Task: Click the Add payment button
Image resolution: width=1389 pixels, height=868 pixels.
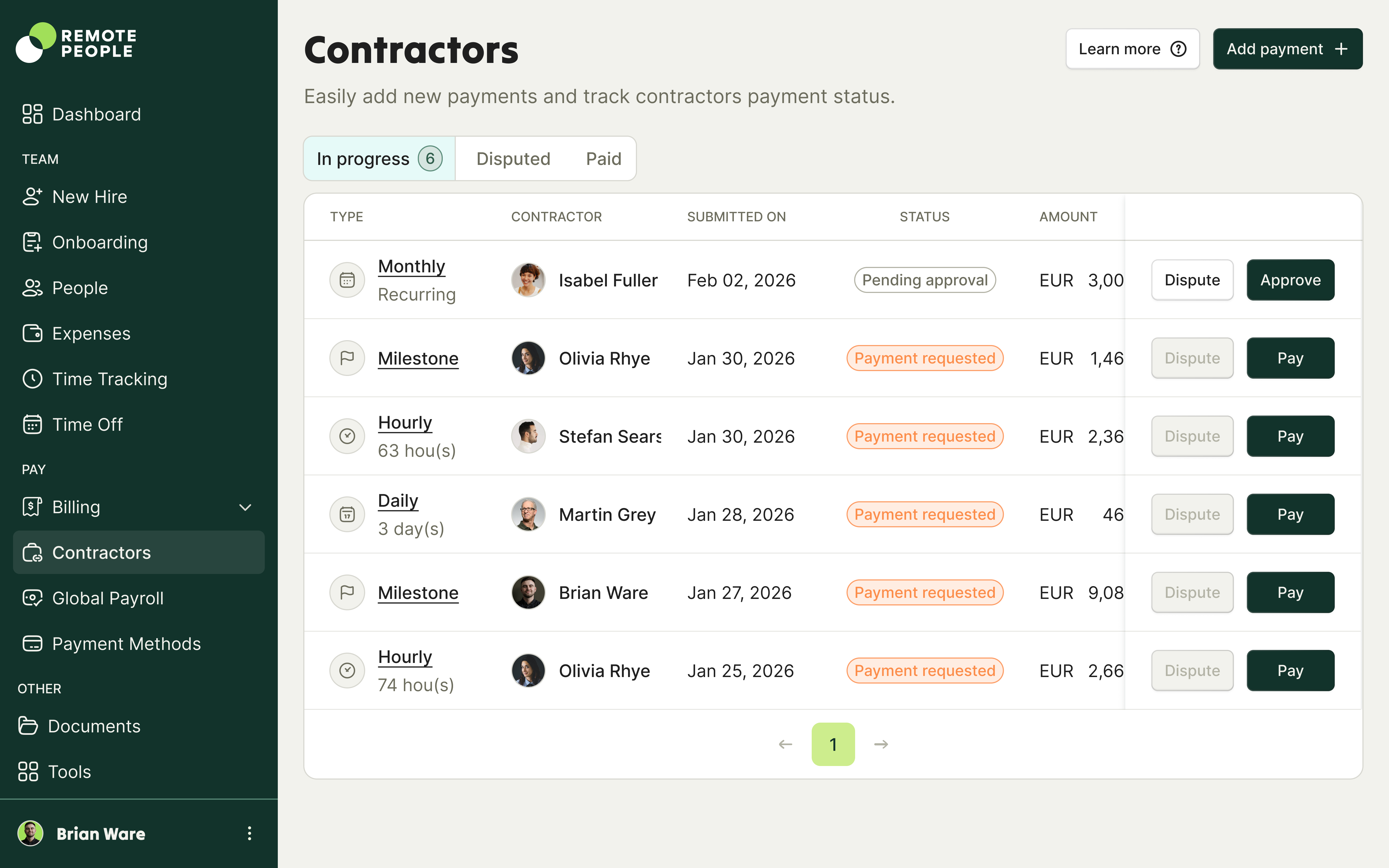Action: click(1288, 49)
